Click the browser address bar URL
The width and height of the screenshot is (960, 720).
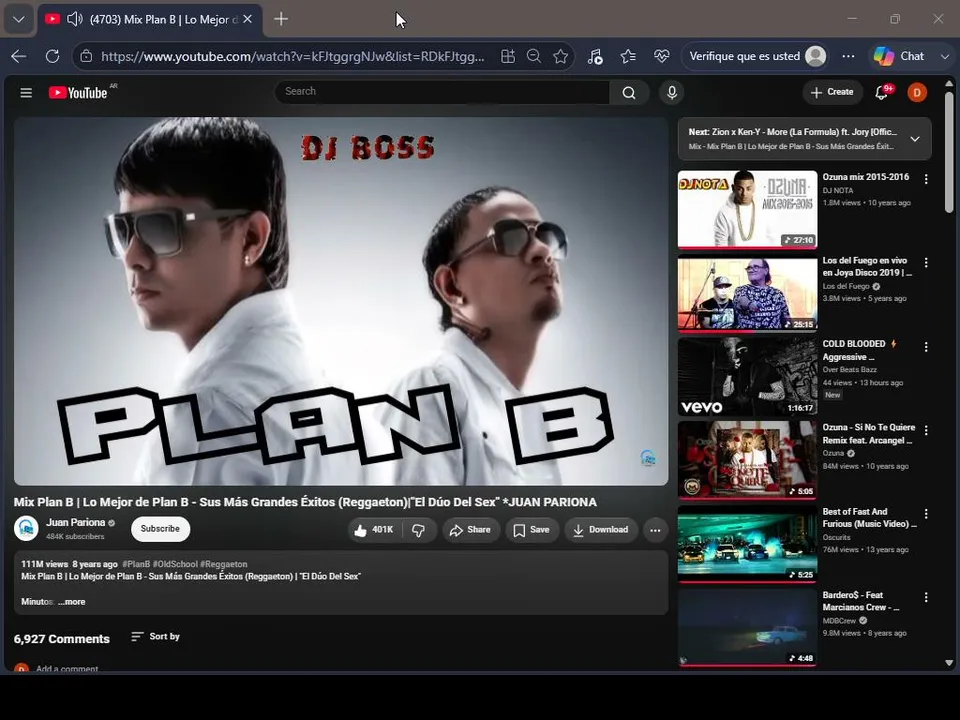tap(293, 56)
